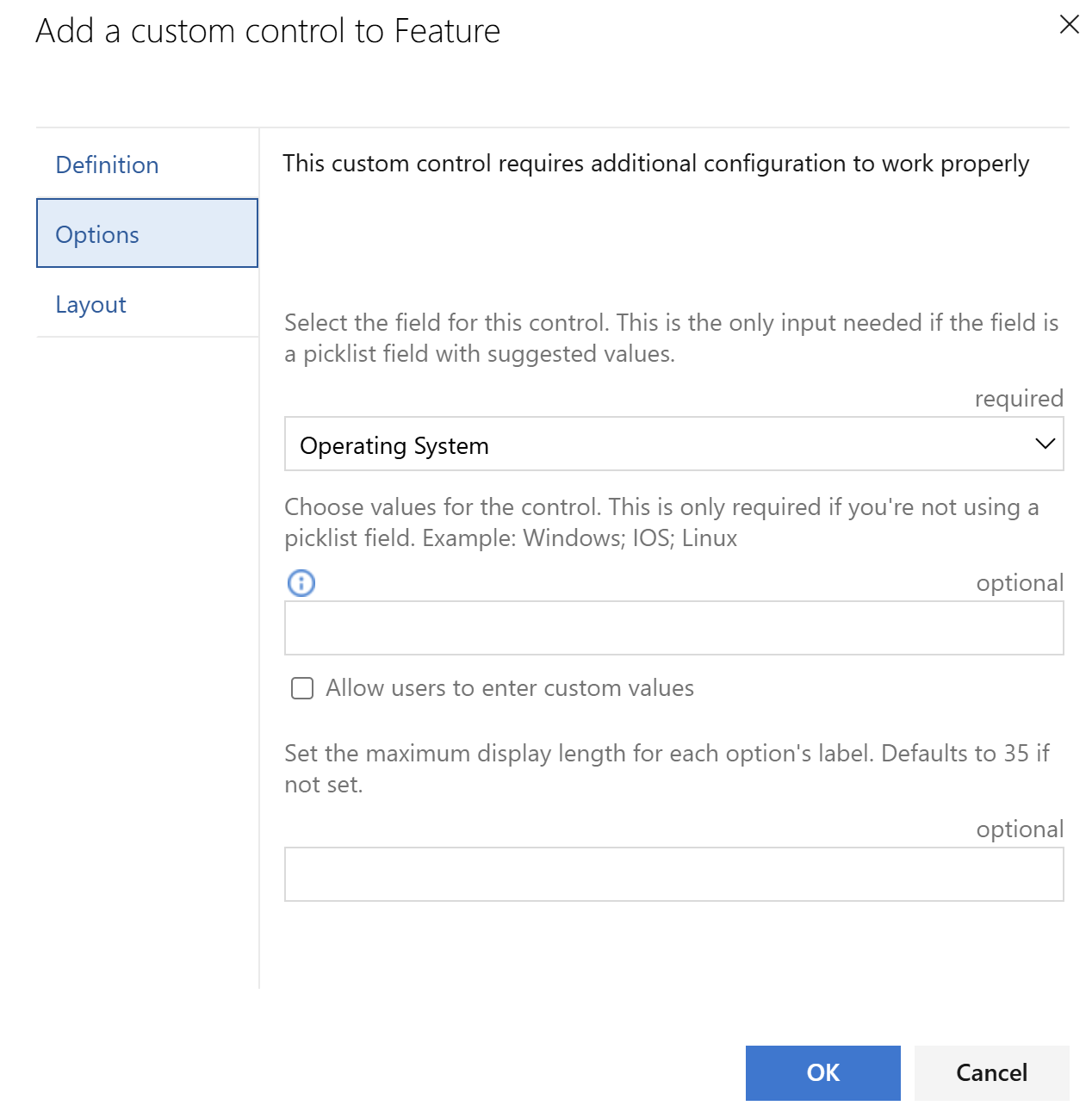Focus the control values input field

click(x=673, y=628)
